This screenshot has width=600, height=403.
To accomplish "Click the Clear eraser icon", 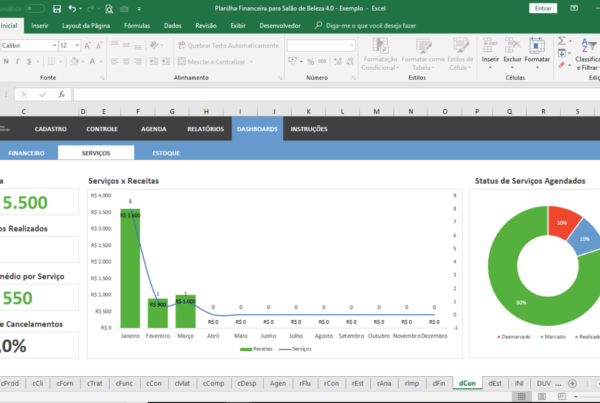I will pyautogui.click(x=561, y=65).
